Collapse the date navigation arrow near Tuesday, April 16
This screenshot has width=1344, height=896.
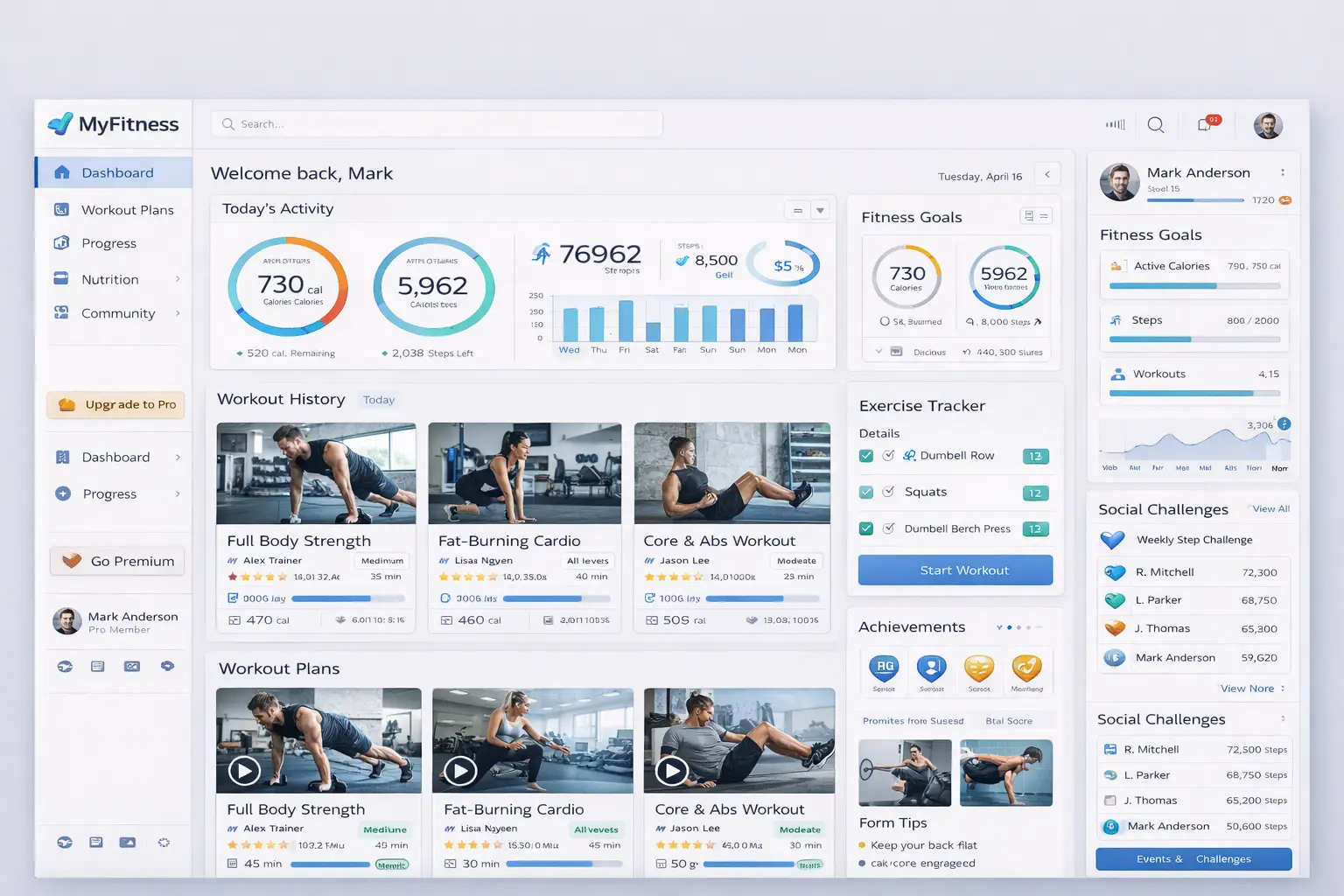point(1047,173)
